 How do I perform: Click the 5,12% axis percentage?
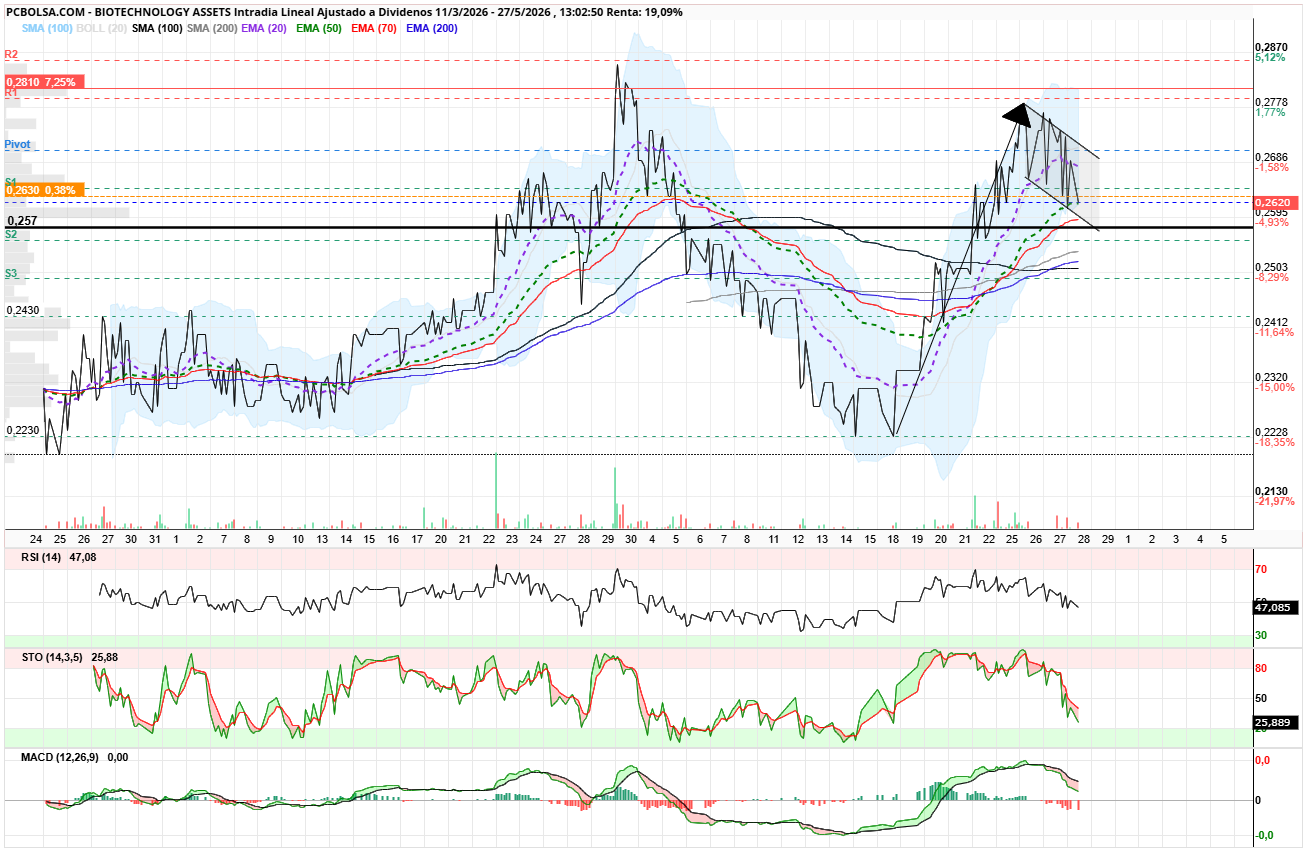tap(1270, 58)
